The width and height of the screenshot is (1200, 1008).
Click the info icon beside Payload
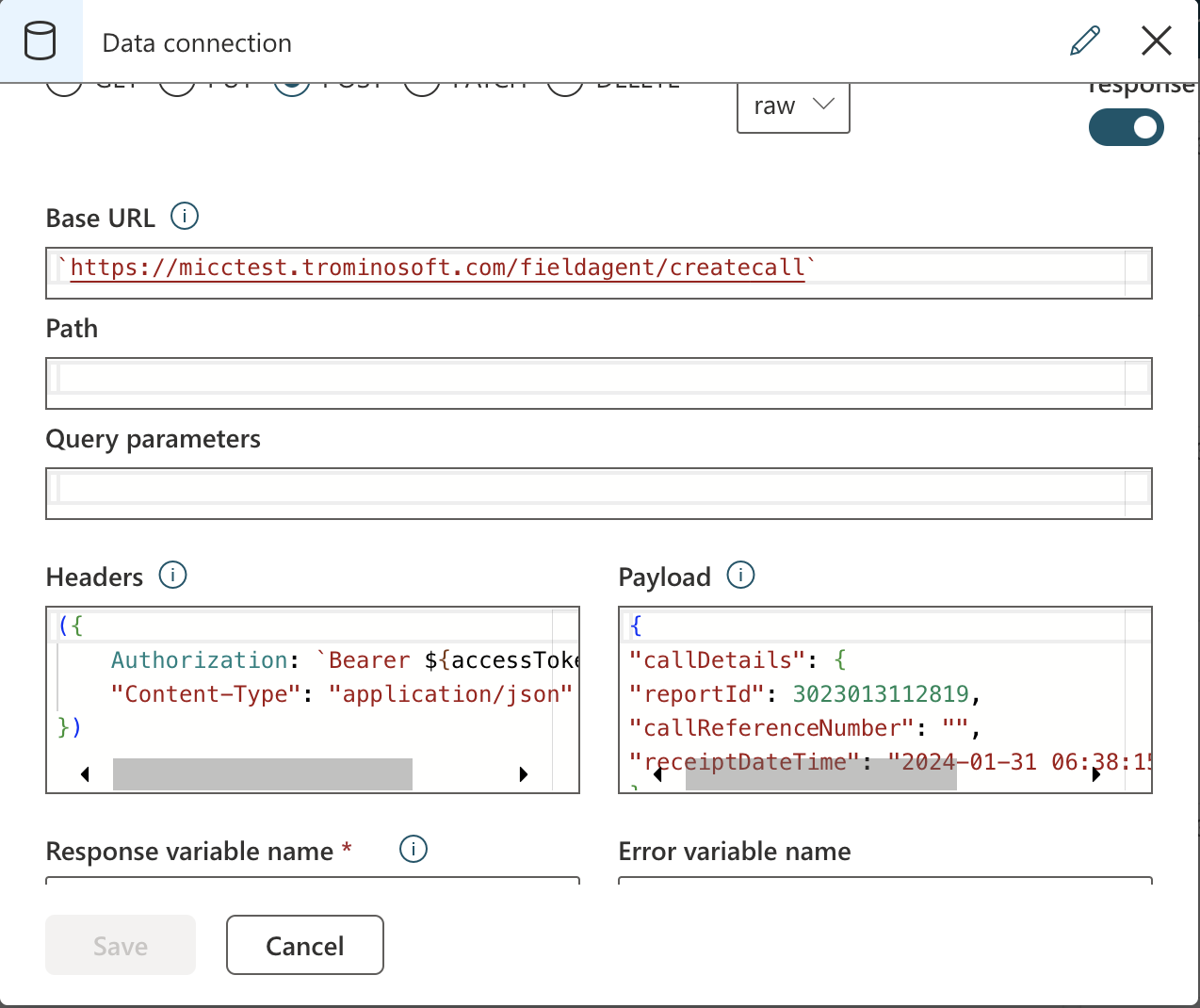coord(740,576)
